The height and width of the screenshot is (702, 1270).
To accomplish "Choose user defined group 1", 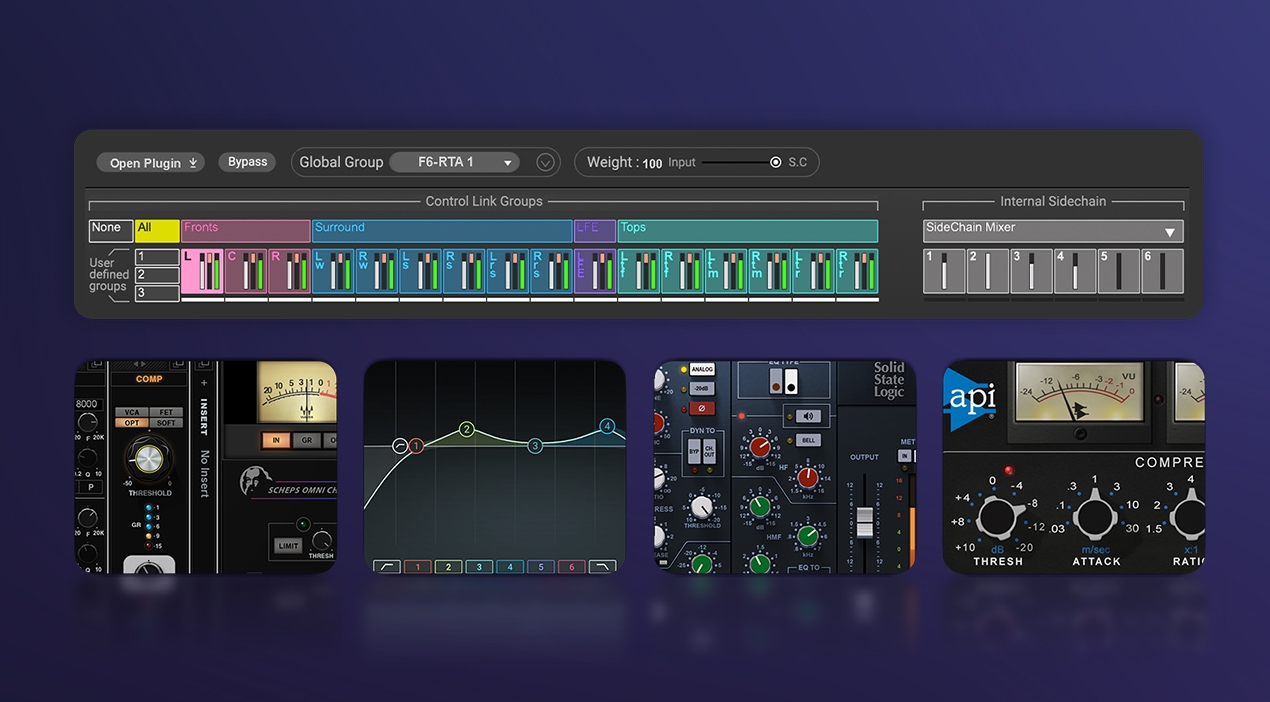I will point(157,257).
